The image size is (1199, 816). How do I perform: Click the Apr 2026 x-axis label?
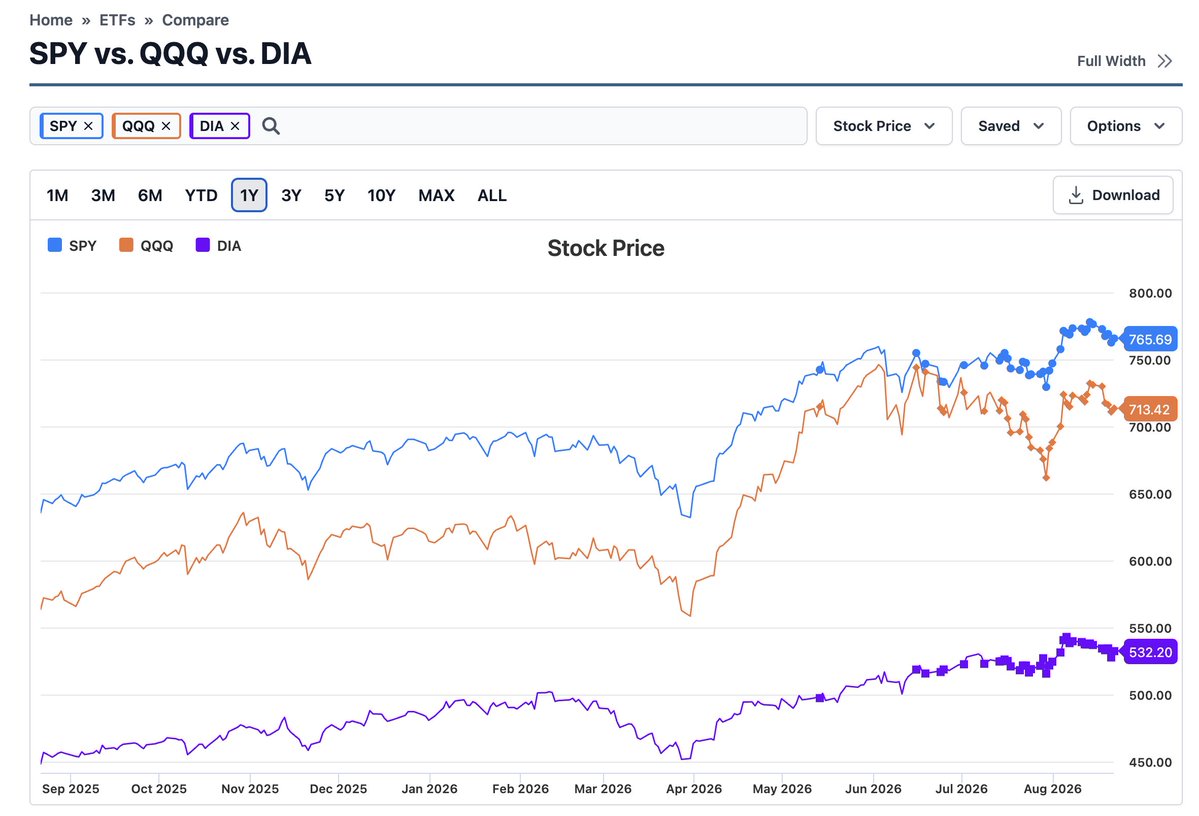pos(694,788)
